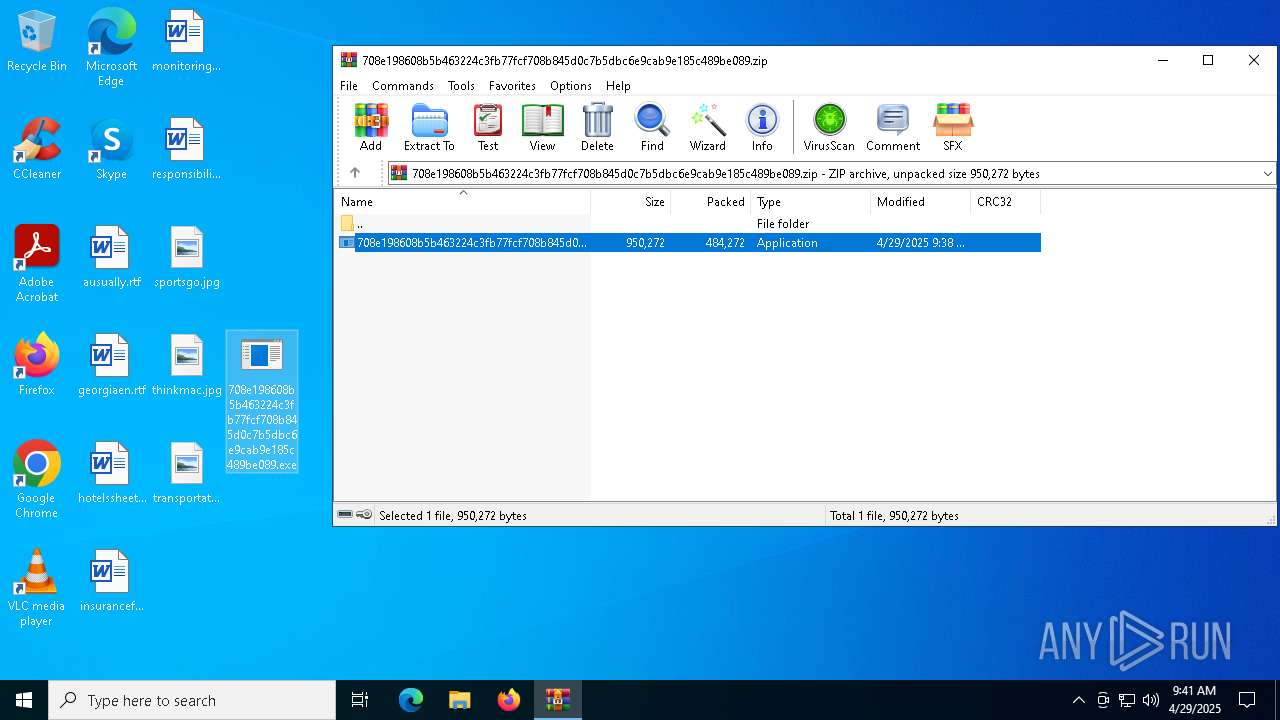Open the network icon in system tray
1280x720 pixels.
click(1127, 700)
